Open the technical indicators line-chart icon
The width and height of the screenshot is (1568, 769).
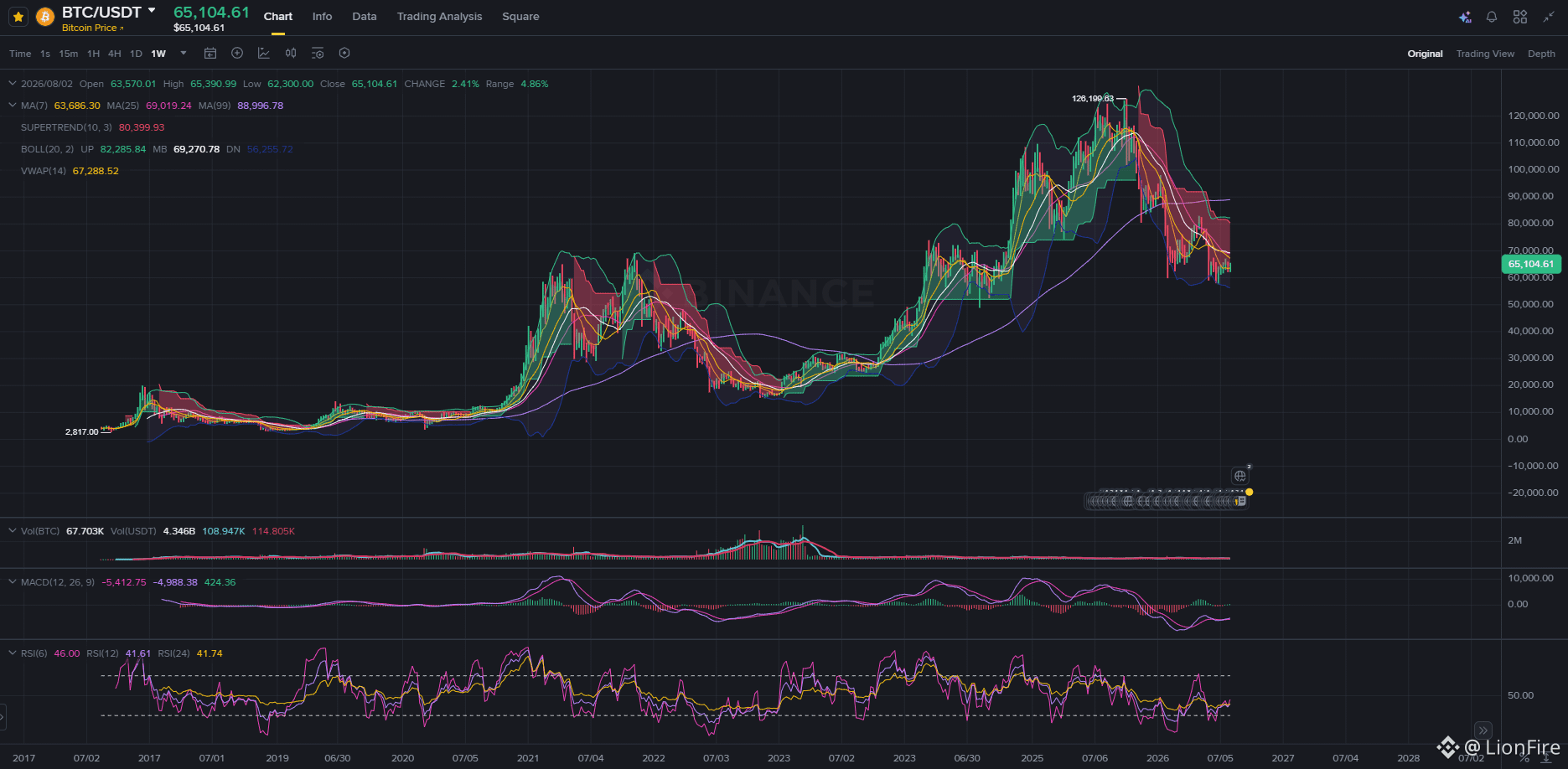click(x=264, y=54)
